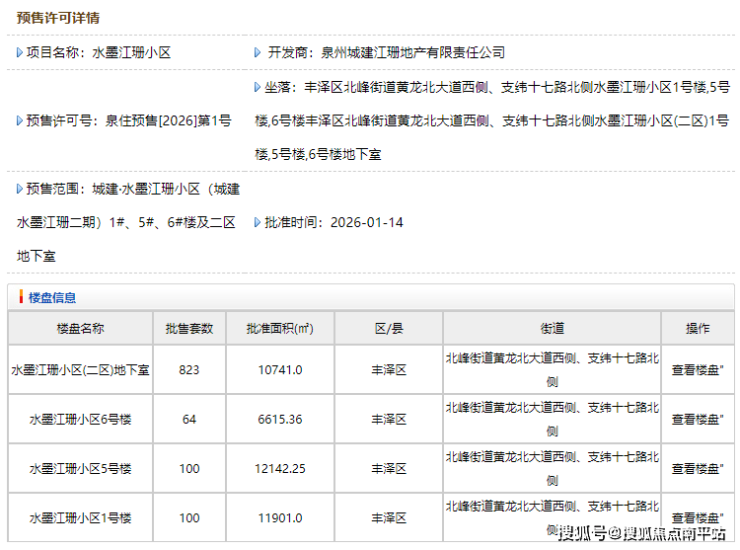The image size is (740, 550).
Task: Click the arrow icon before 批准时间
Action: point(258,222)
